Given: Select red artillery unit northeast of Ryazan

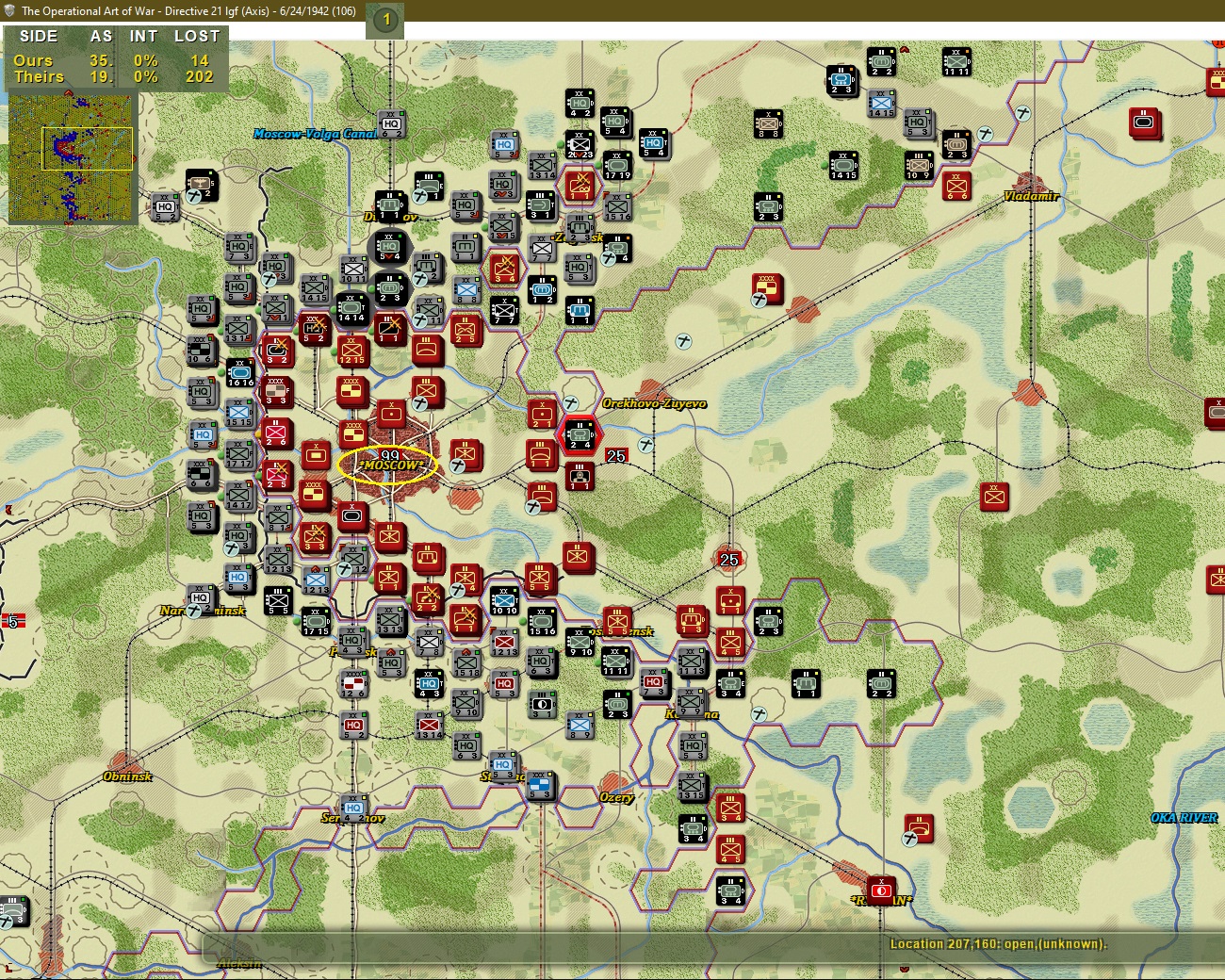Looking at the screenshot, I should coord(918,829).
